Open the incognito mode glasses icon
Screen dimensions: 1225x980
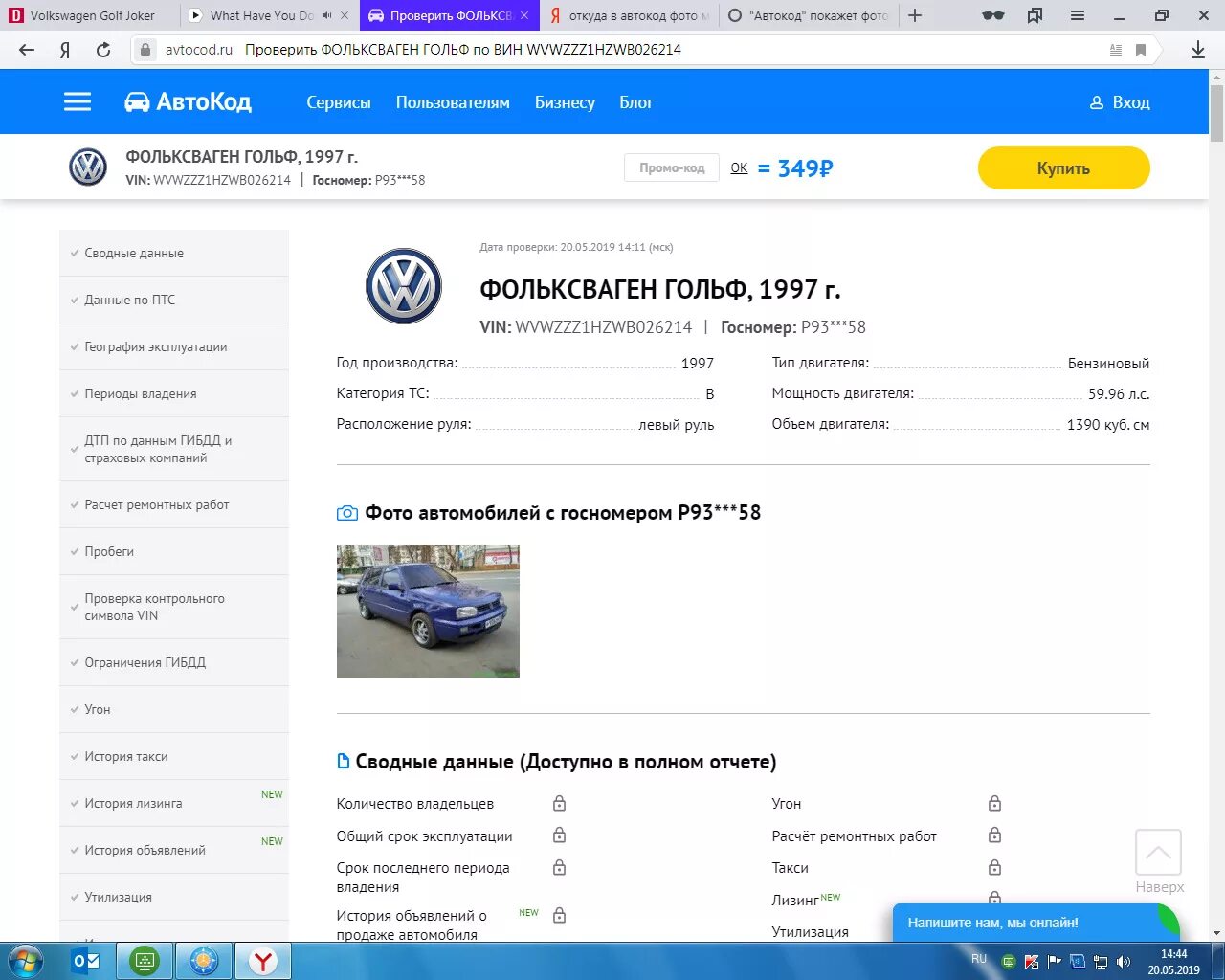tap(993, 15)
